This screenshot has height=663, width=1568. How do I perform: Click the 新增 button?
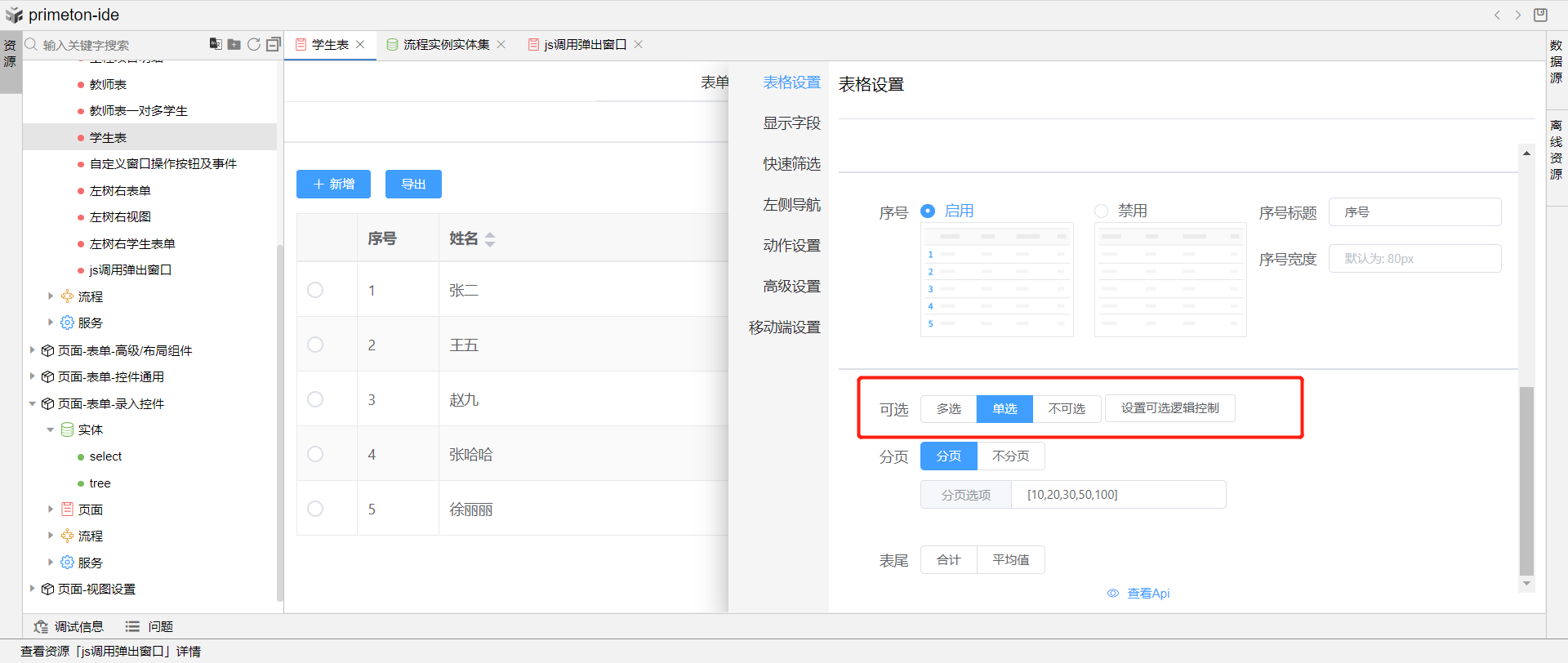(x=333, y=185)
